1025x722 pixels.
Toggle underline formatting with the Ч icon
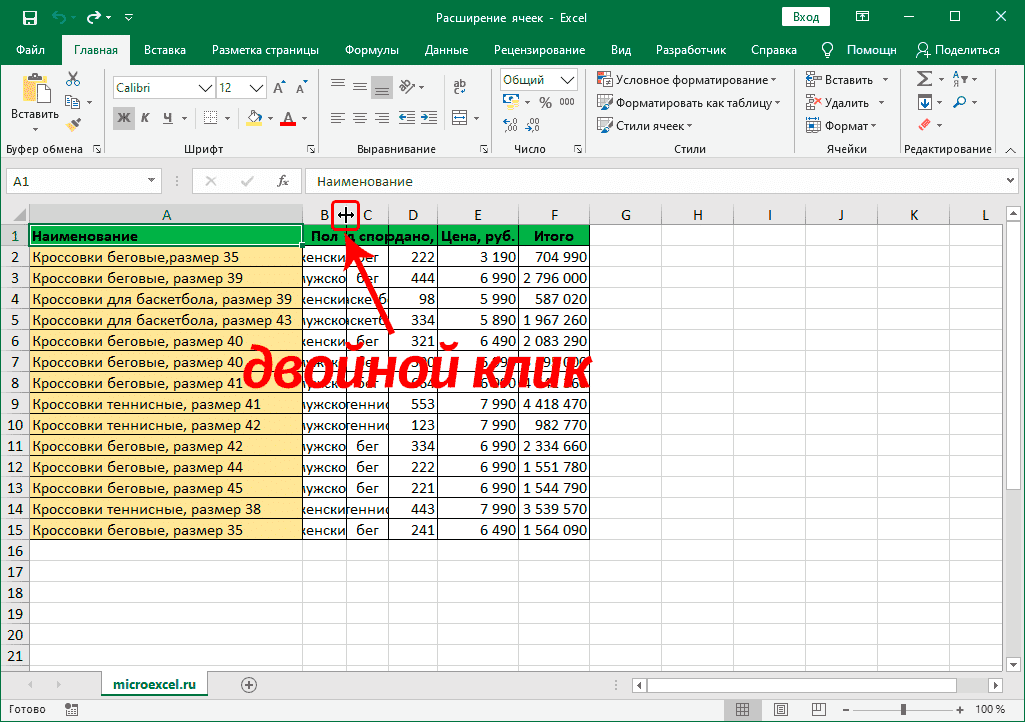click(x=167, y=118)
